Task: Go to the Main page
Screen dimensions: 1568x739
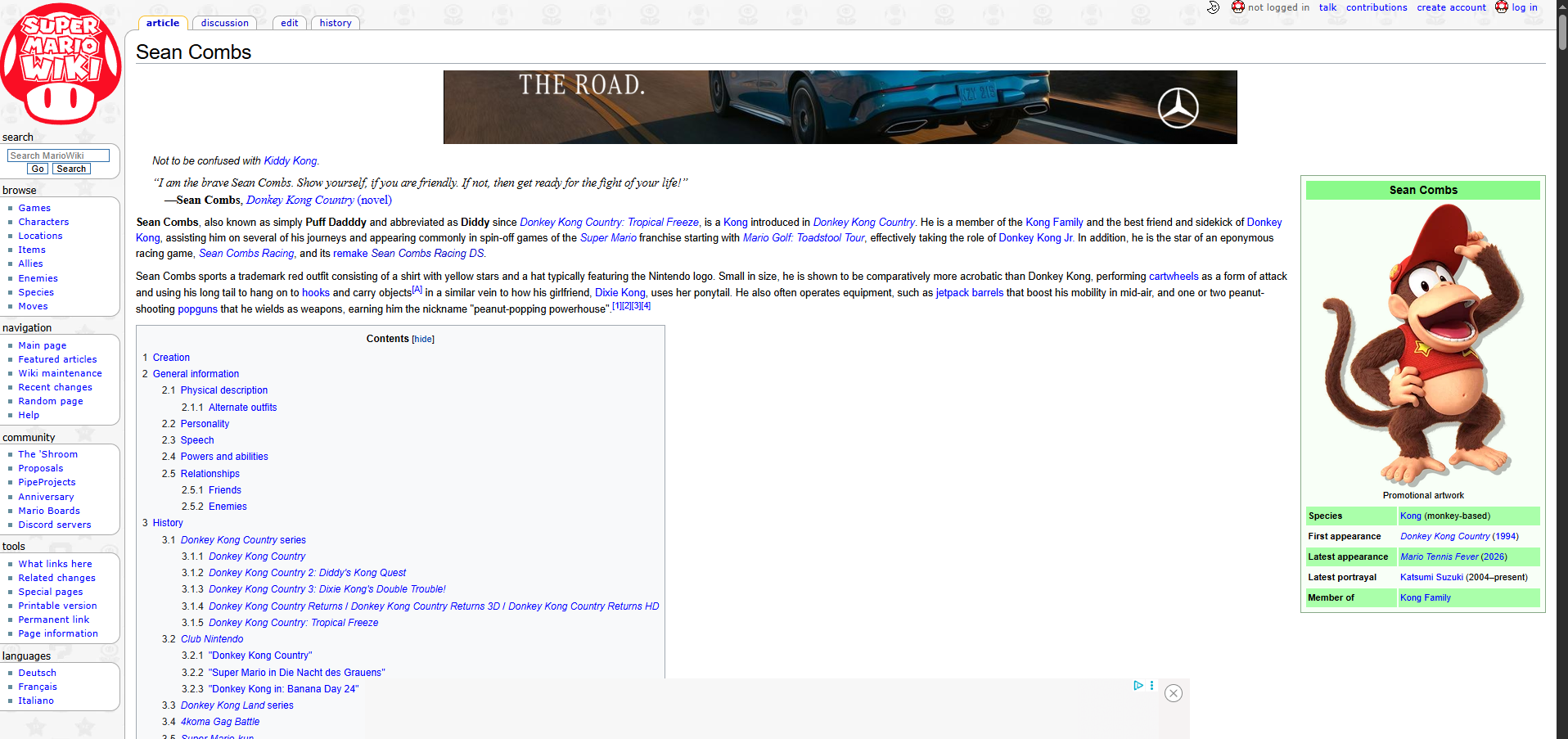Action: point(43,345)
